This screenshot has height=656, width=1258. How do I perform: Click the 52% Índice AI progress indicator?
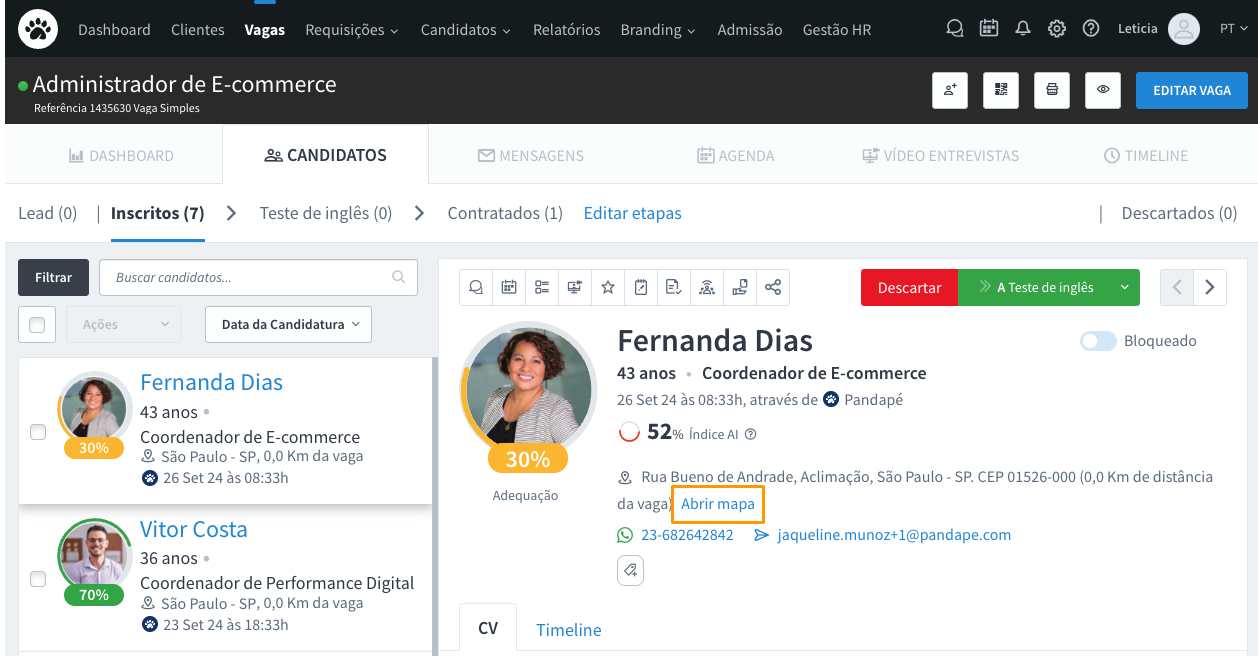click(x=630, y=432)
